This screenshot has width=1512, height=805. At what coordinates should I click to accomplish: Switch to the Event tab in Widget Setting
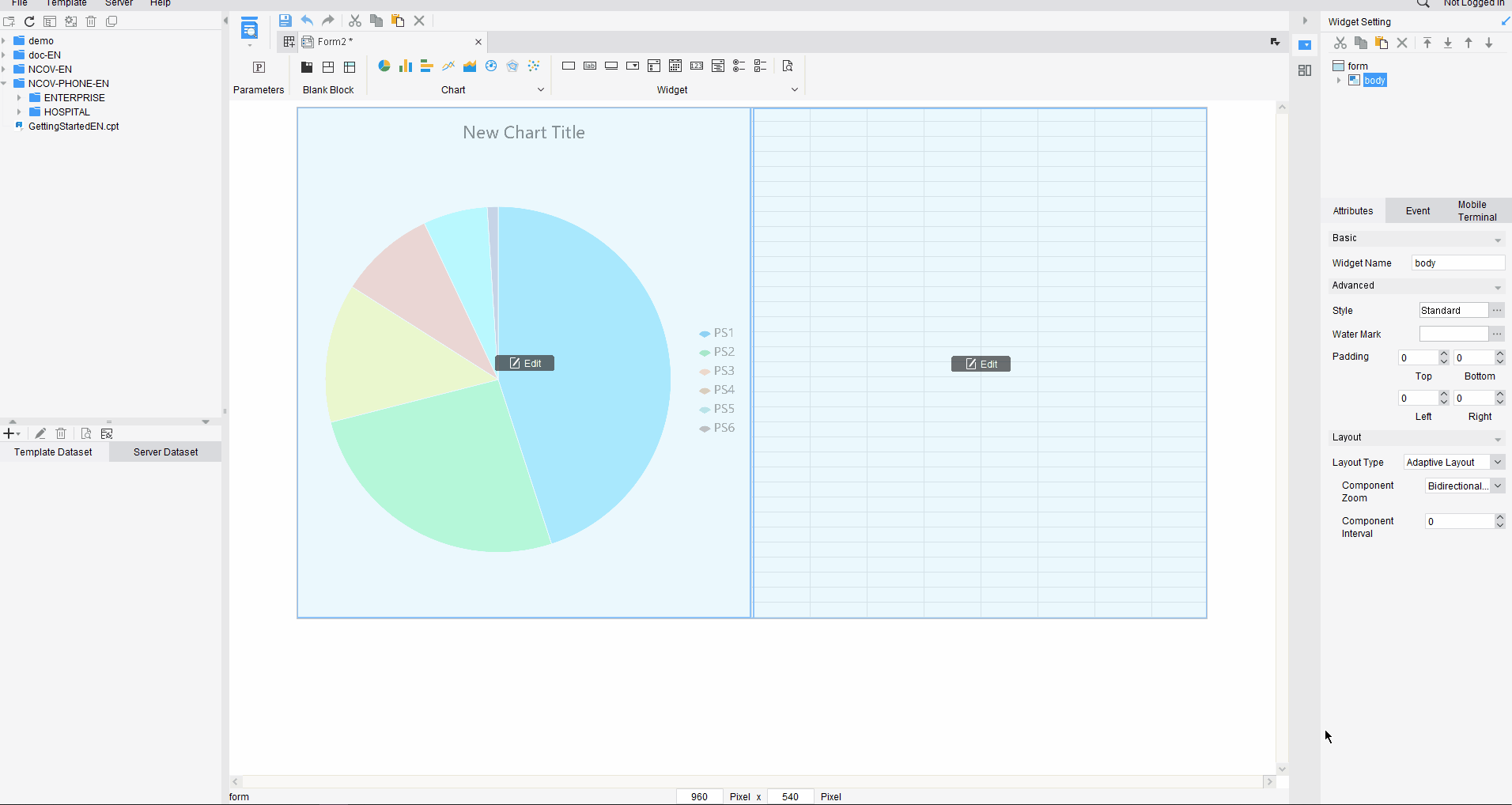[1416, 210]
